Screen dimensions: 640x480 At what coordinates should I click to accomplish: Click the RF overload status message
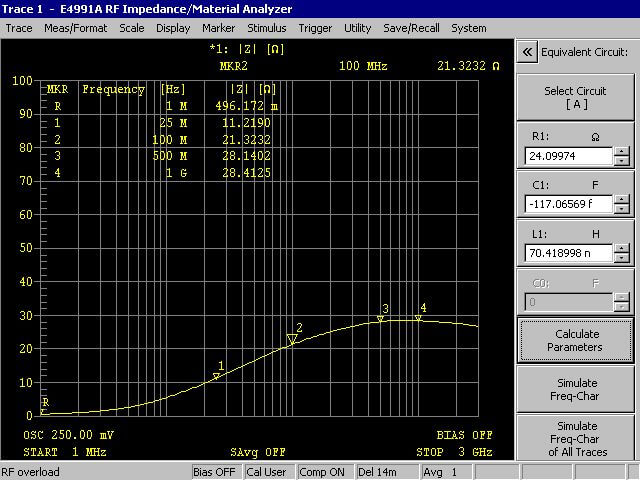pos(31,472)
